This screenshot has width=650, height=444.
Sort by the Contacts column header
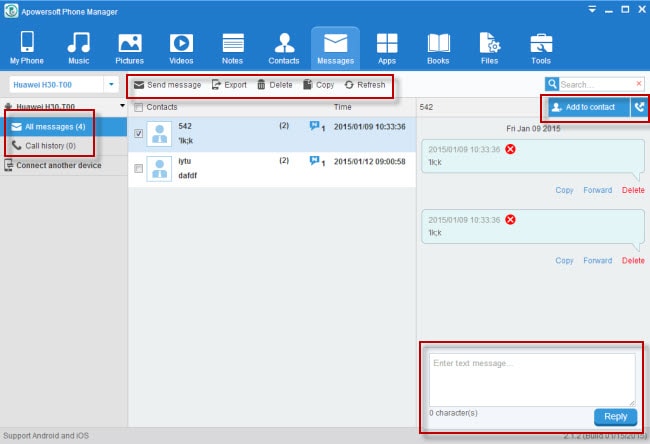(162, 107)
